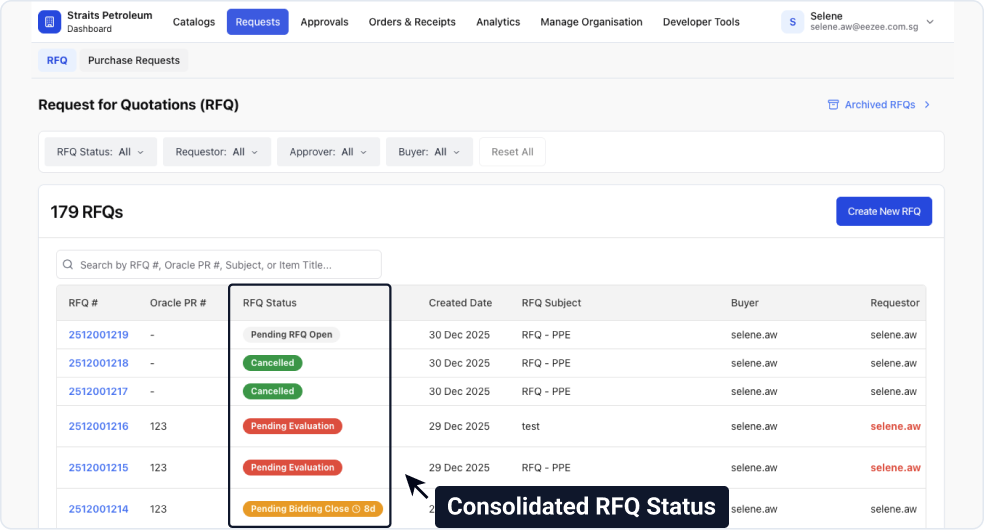The height and width of the screenshot is (530, 984).
Task: Open the Requestor filter dropdown
Action: (217, 152)
